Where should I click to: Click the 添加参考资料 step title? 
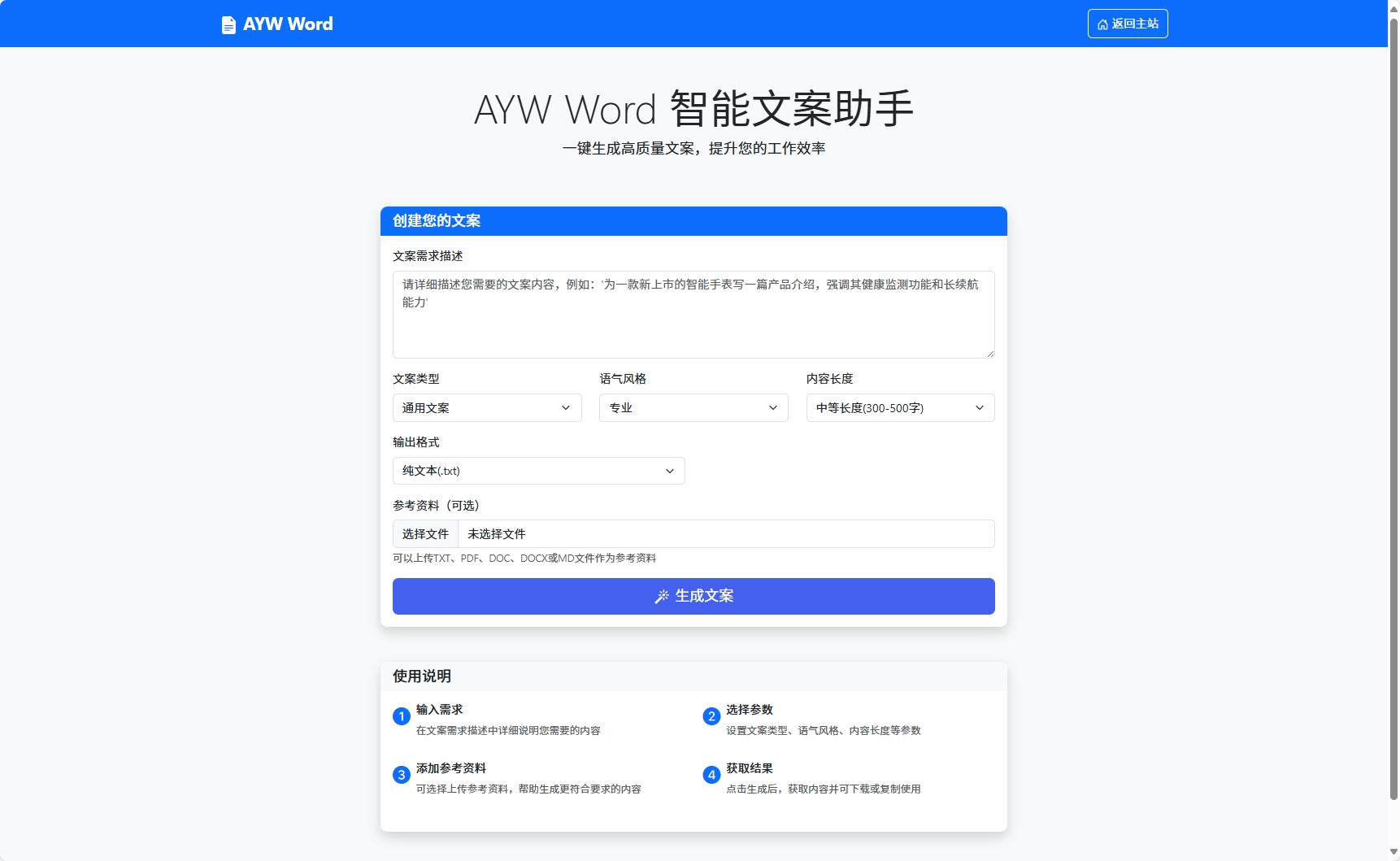tap(451, 768)
